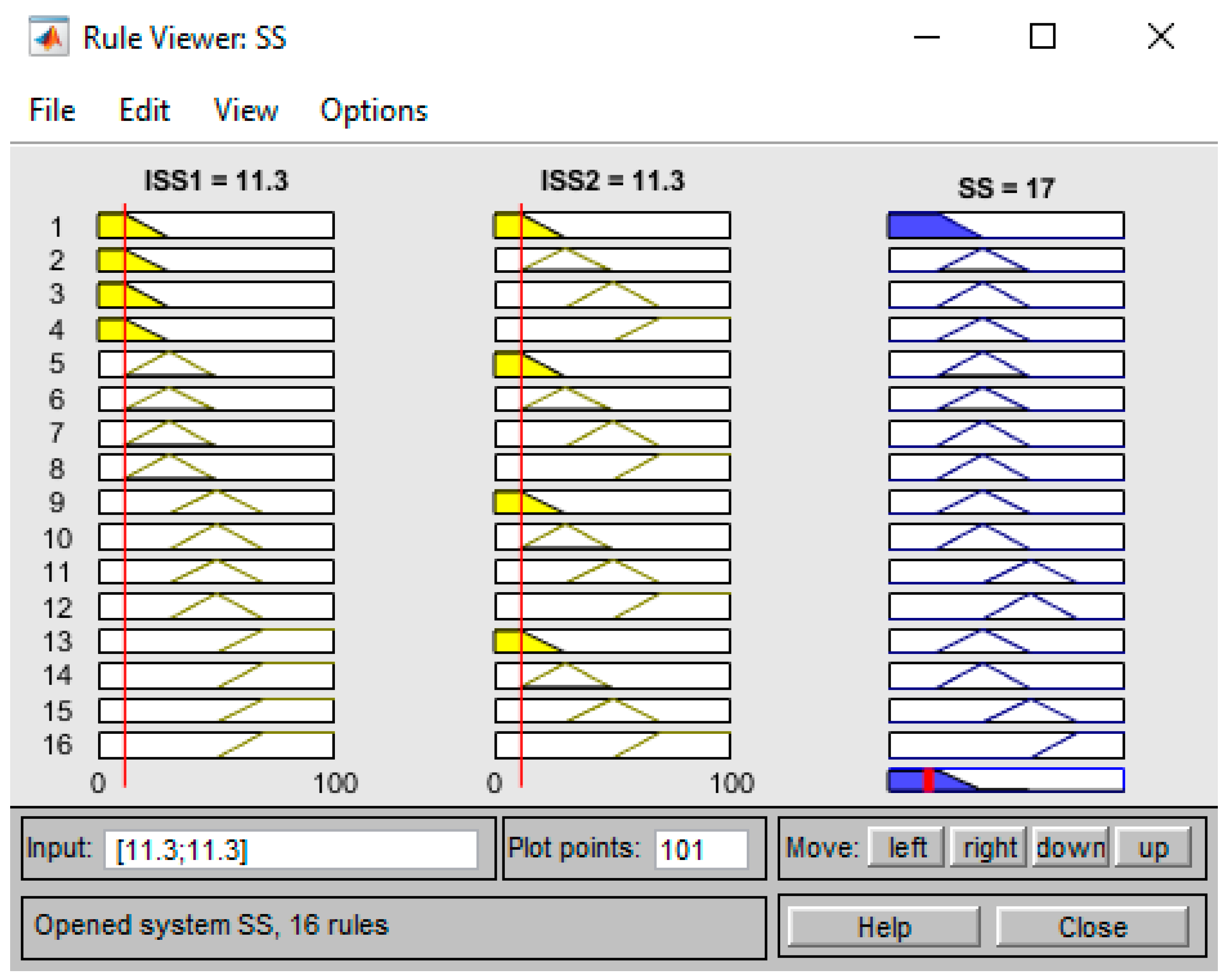Open the Options menu
This screenshot has height=980, width=1228.
click(x=374, y=110)
